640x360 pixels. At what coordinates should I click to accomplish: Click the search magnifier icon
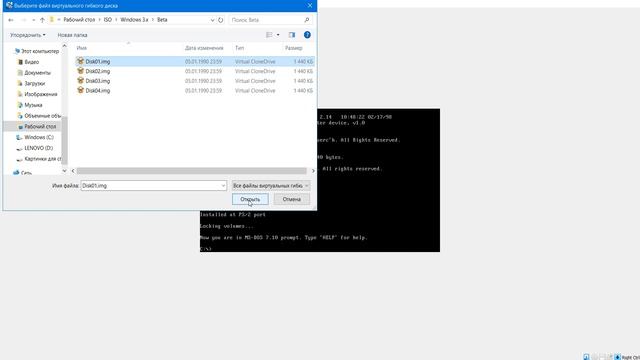point(307,20)
